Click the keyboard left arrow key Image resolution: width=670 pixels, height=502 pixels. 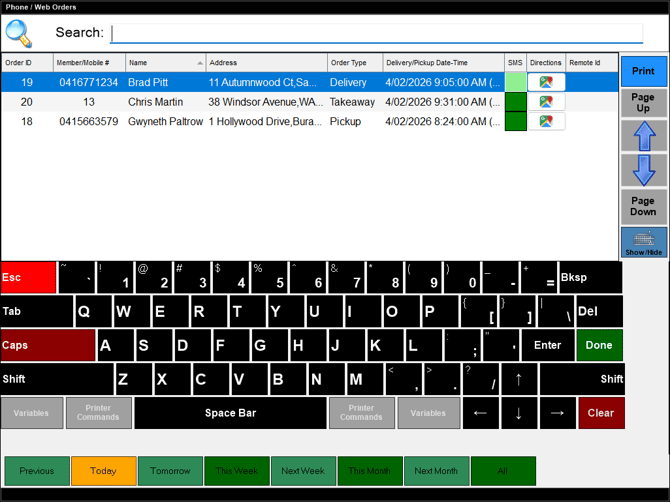(x=480, y=413)
